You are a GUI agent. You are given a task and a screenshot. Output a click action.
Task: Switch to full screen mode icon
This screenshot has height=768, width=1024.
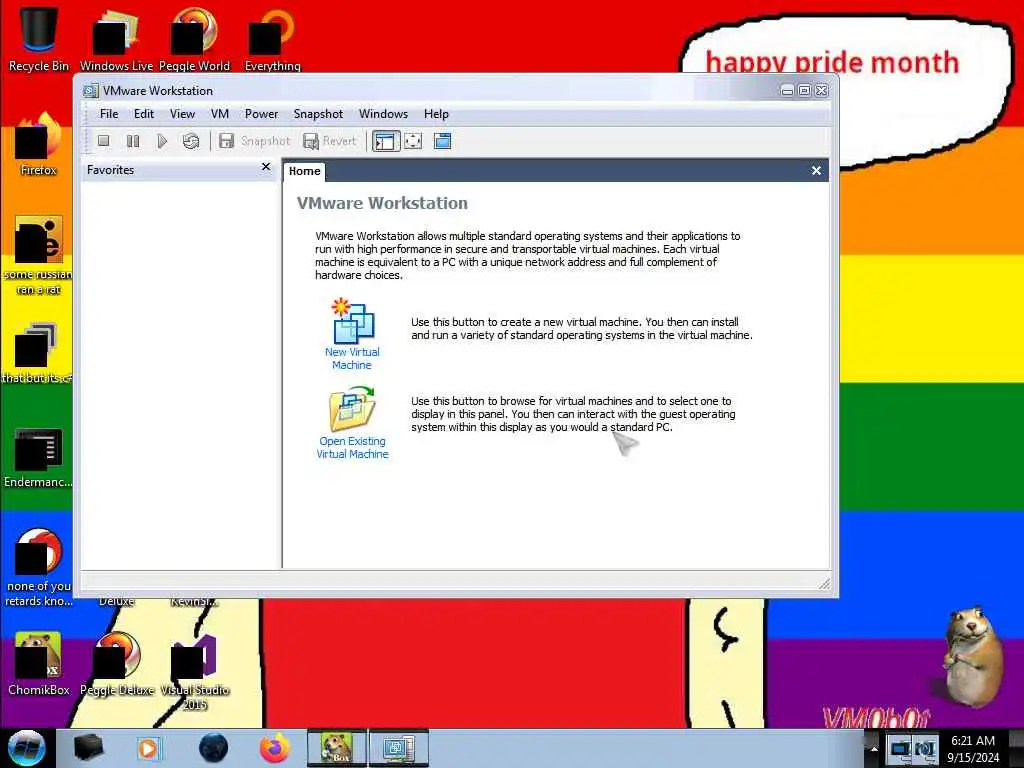[x=413, y=141]
